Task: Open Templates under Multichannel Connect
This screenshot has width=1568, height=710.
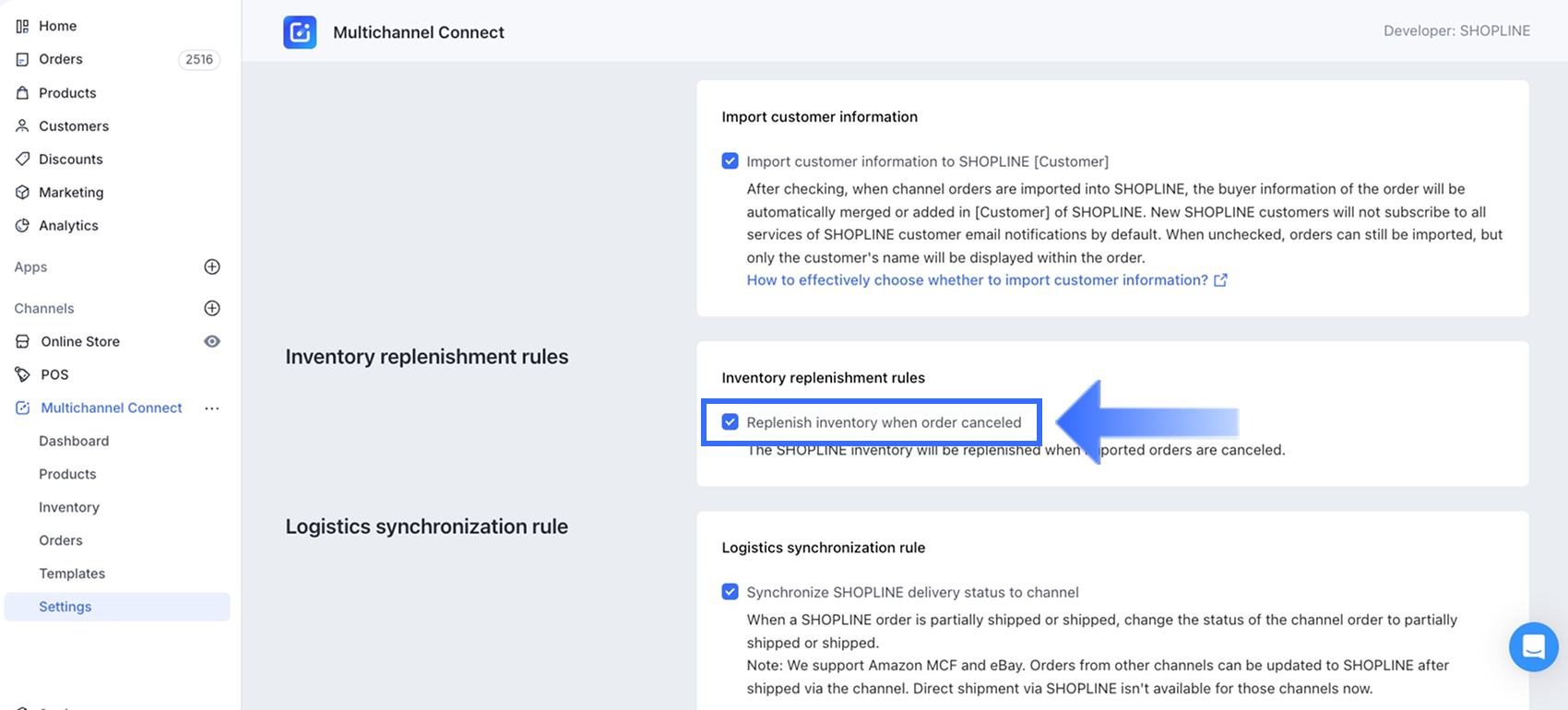Action: 72,574
